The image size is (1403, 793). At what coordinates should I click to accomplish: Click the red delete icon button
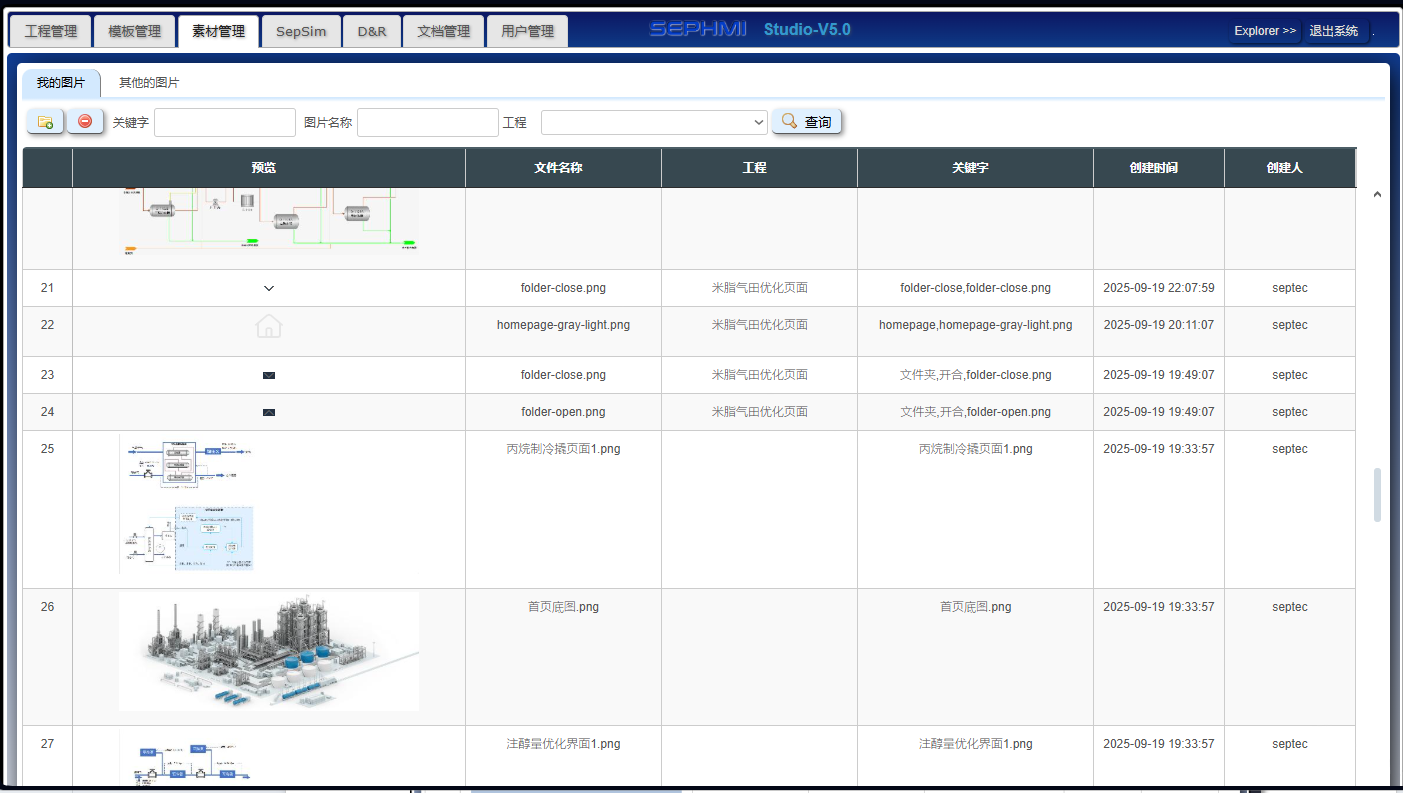[x=85, y=122]
